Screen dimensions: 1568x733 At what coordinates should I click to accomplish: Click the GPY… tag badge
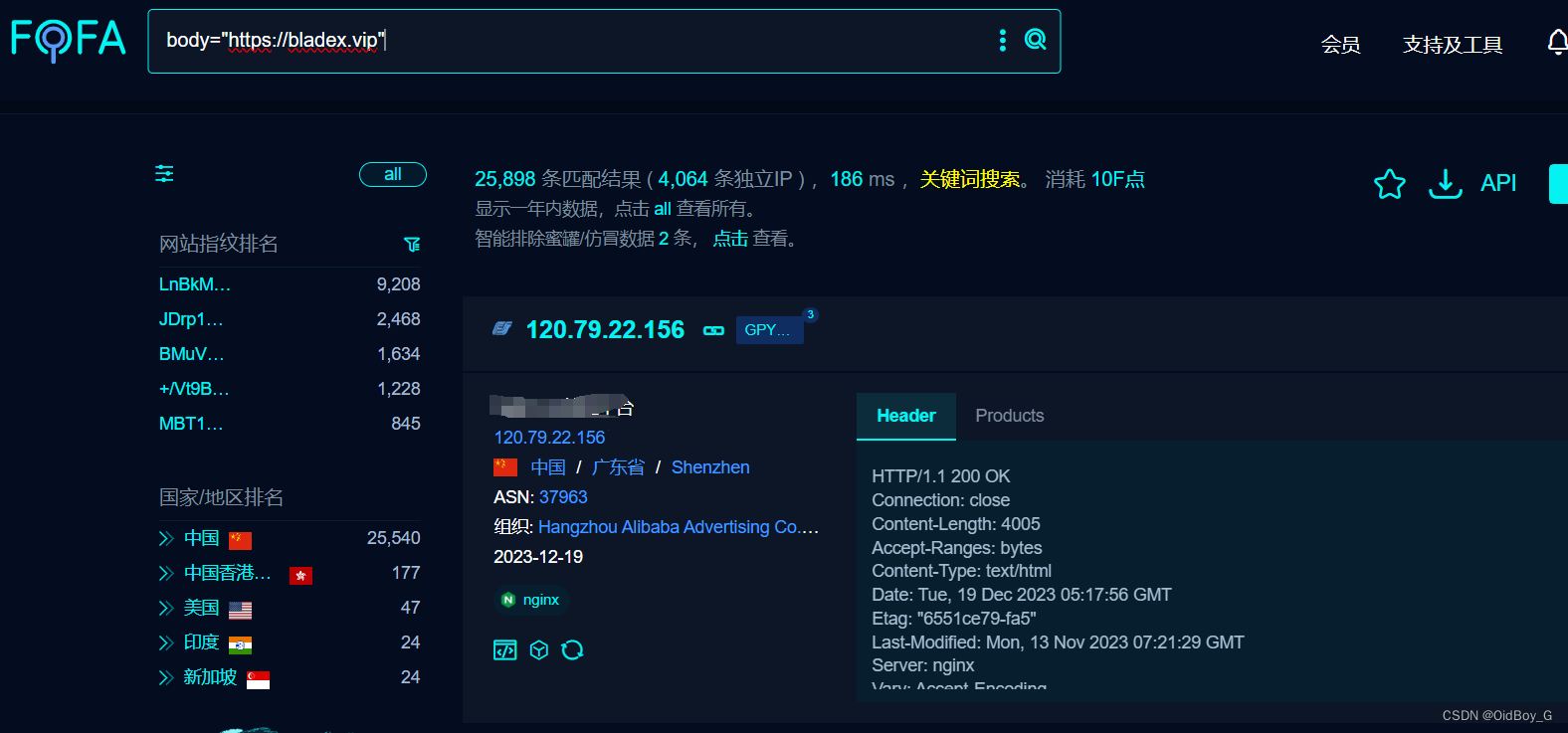point(769,330)
